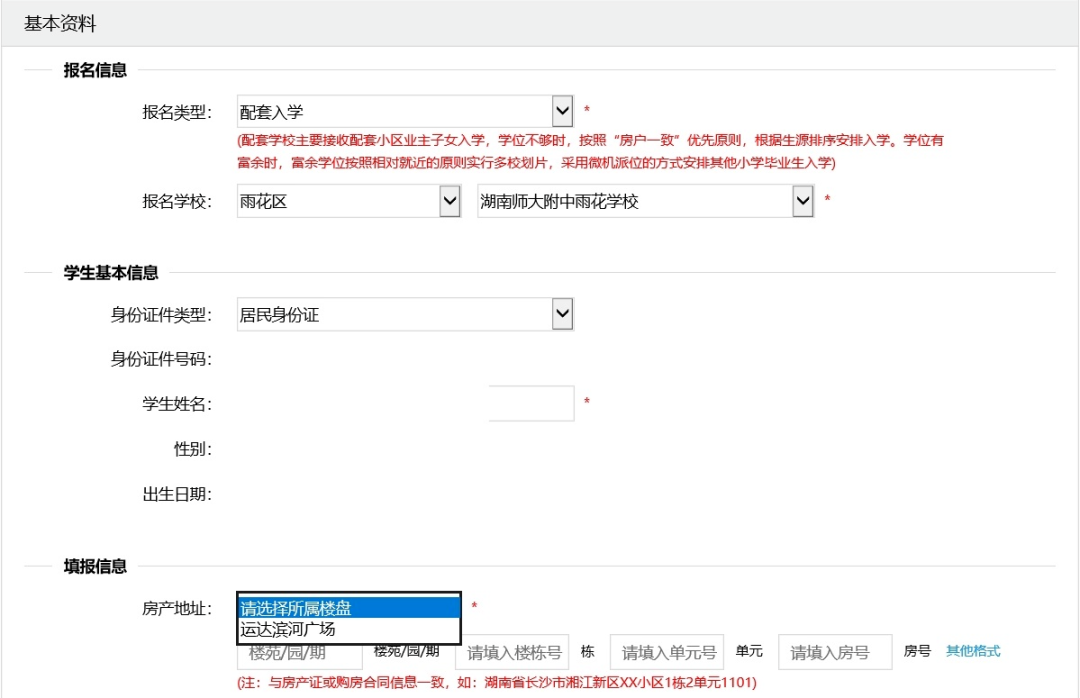This screenshot has width=1080, height=698.
Task: Click the 身份证件号码 label
Action: coord(161,359)
